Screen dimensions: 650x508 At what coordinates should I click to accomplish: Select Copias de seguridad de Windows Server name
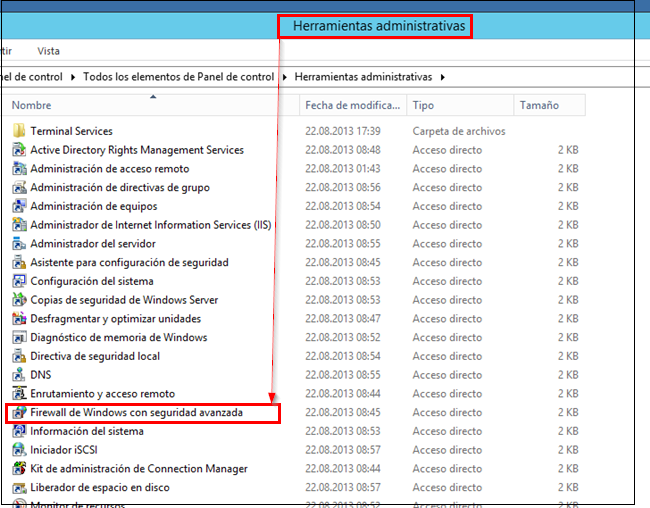[124, 300]
